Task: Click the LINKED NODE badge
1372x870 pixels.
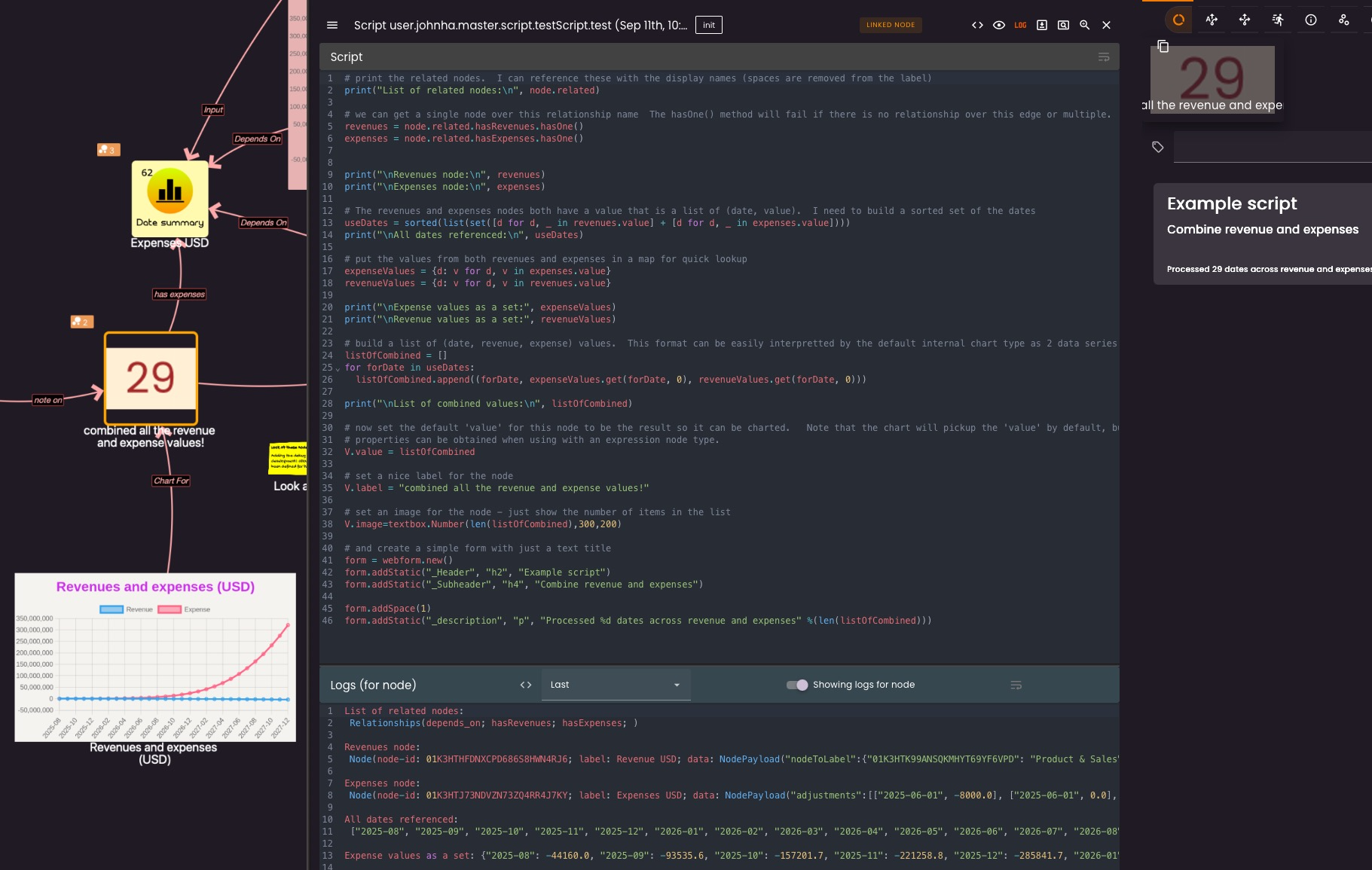Action: pos(890,25)
